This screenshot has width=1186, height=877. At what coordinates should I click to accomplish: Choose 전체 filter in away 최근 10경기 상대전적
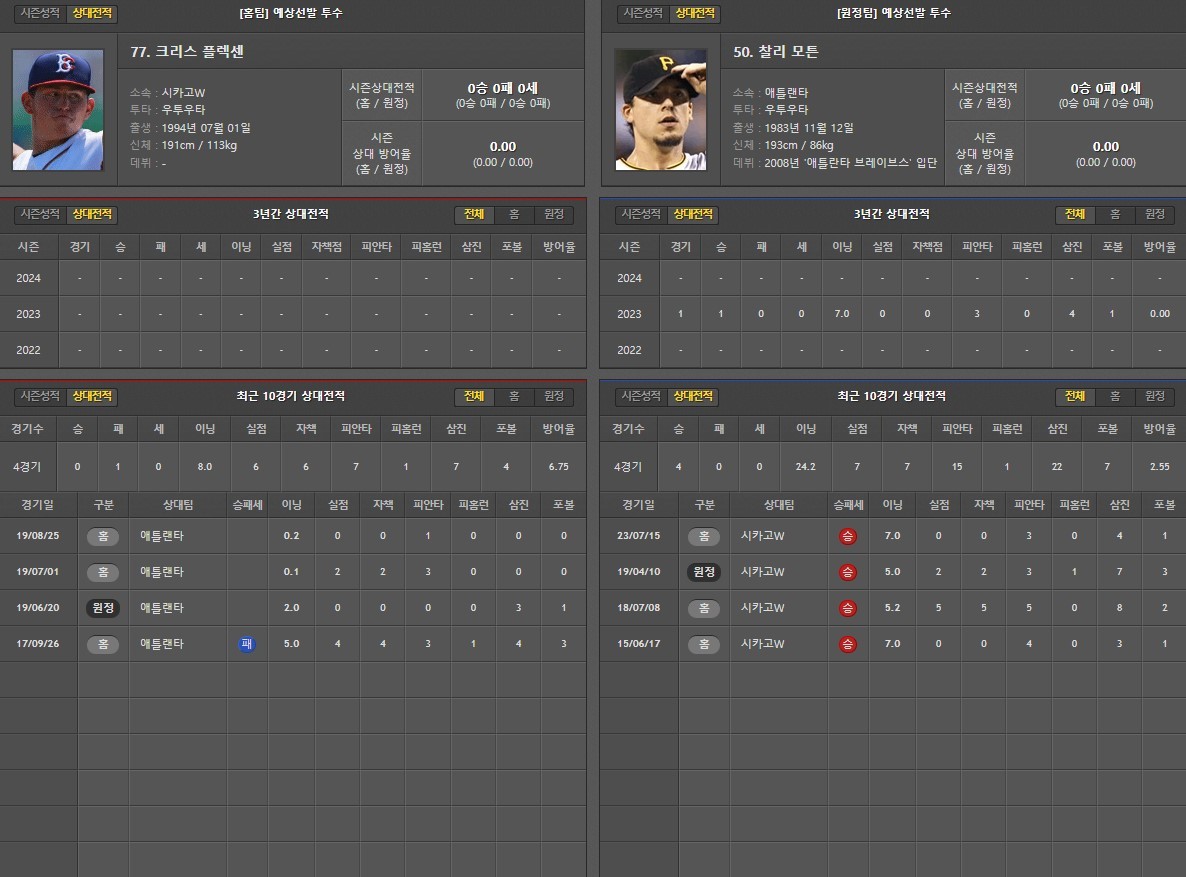pos(1075,396)
